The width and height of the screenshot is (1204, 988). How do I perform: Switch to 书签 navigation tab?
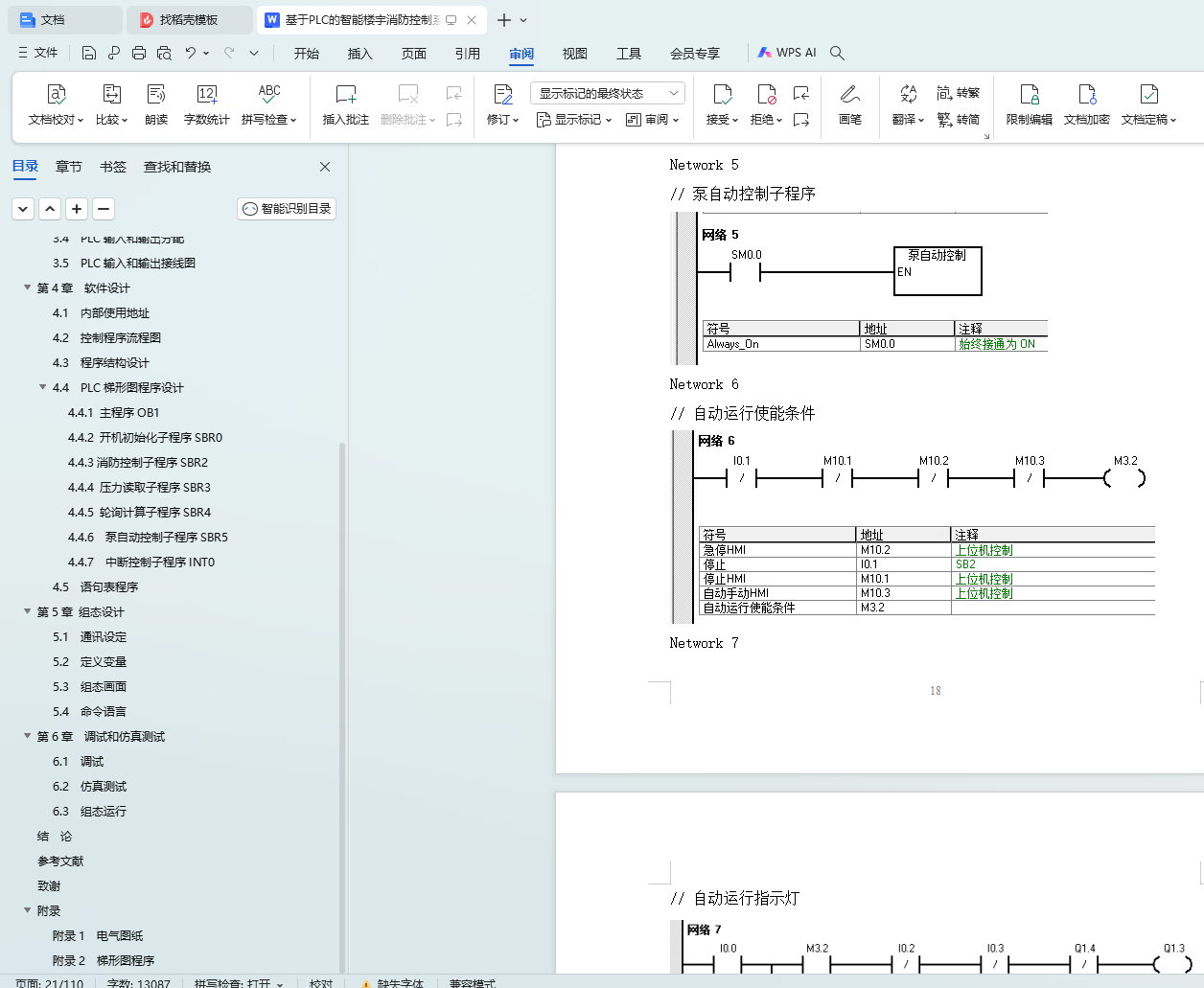point(113,167)
